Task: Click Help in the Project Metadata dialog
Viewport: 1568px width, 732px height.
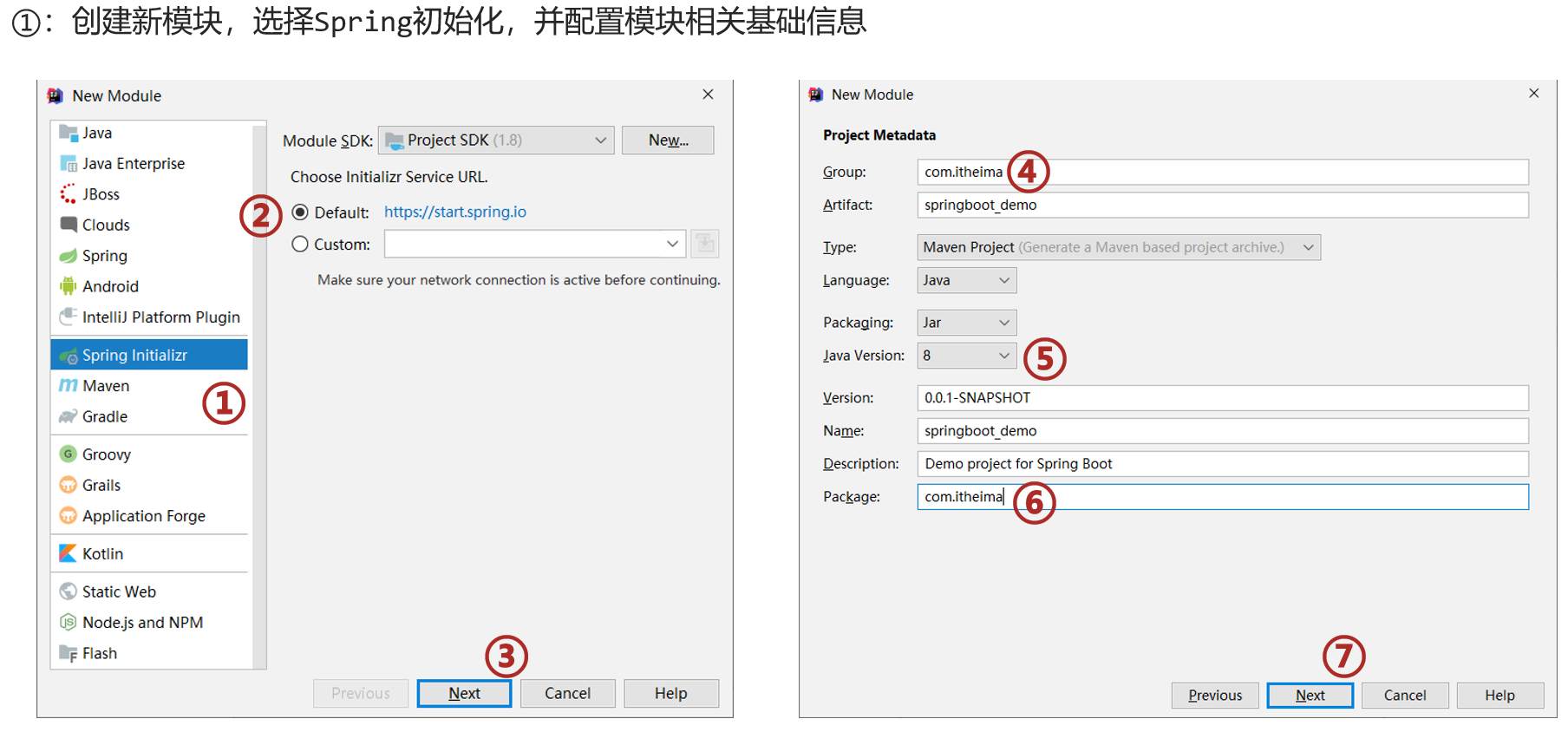Action: (1499, 695)
